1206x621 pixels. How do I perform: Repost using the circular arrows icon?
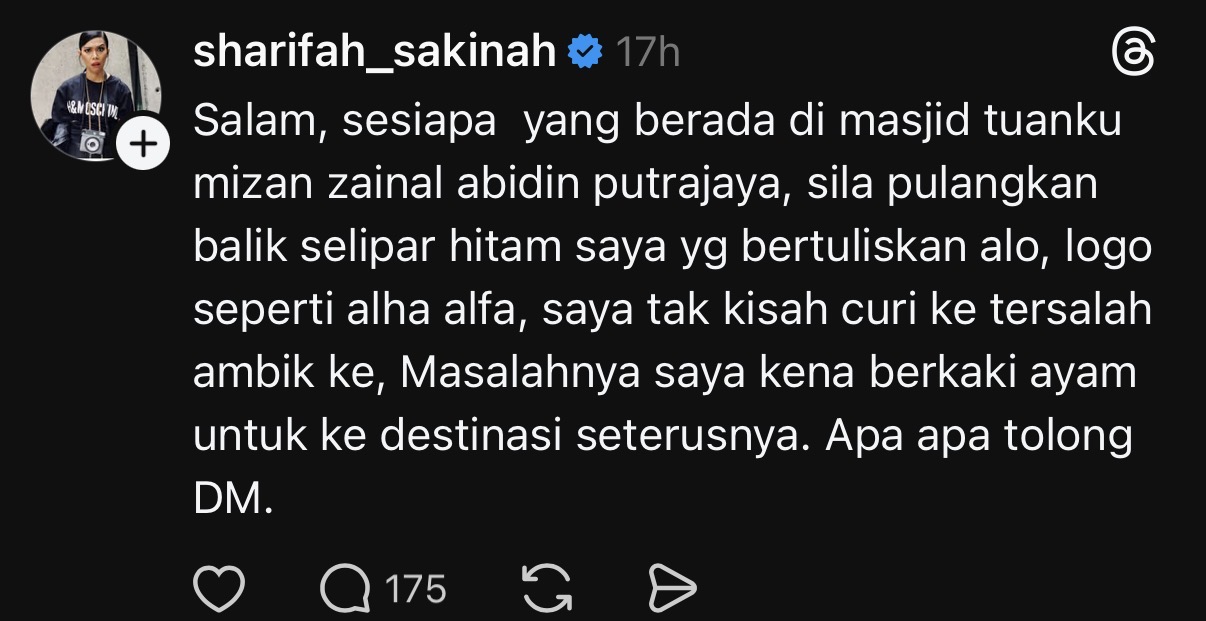[548, 588]
